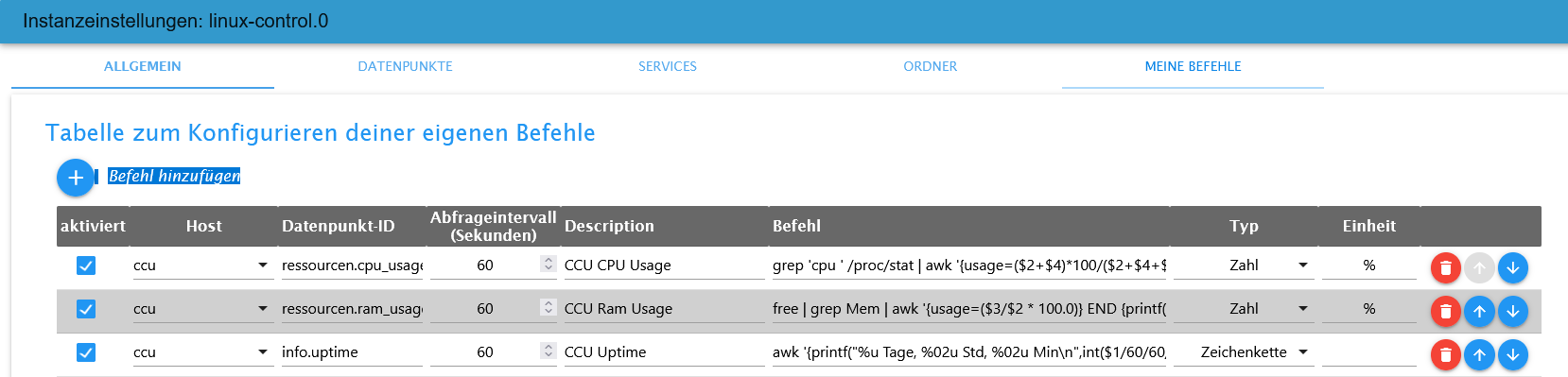Move CCU Ram Usage row up

(1479, 311)
